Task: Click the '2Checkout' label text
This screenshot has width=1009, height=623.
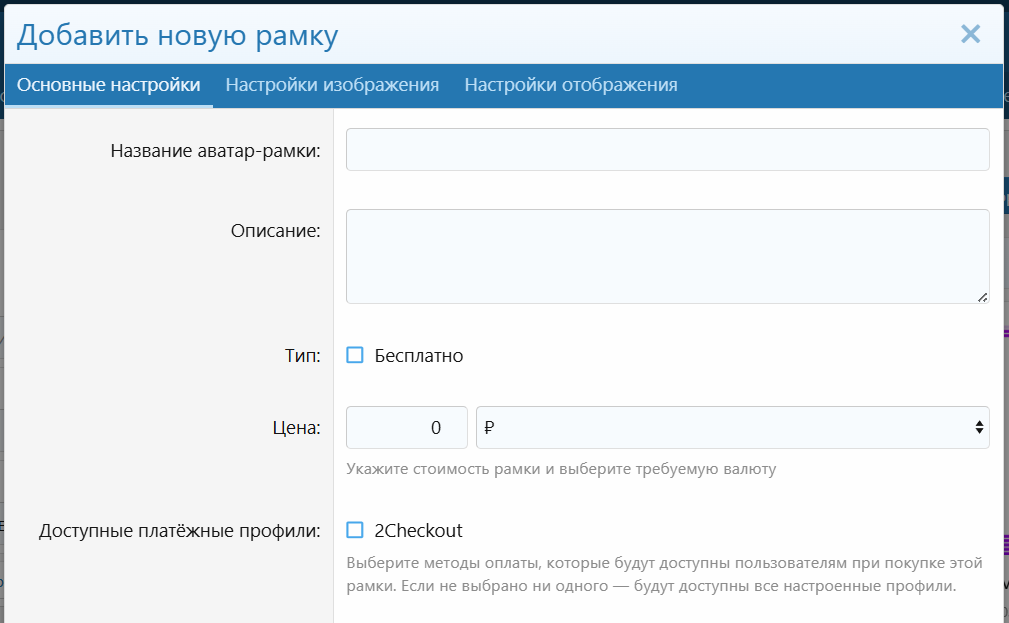Action: pyautogui.click(x=418, y=530)
